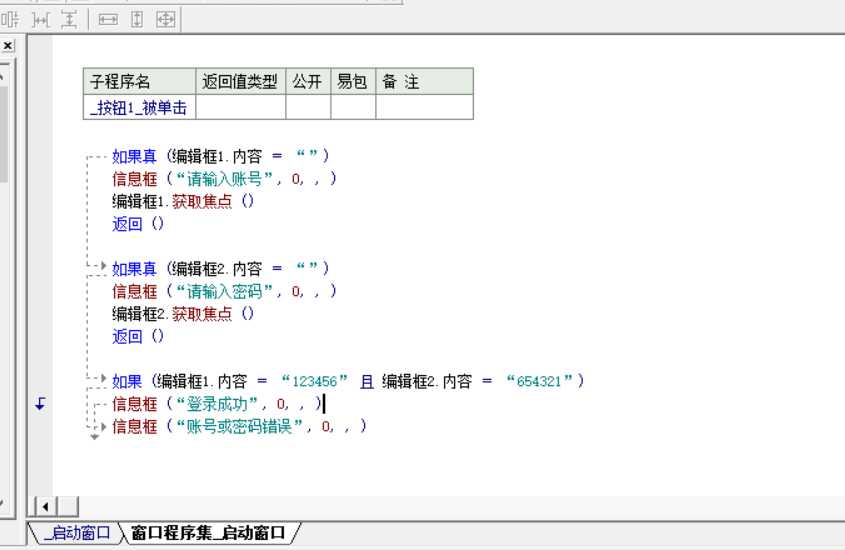Close the left side panel
The width and height of the screenshot is (845, 550).
8,46
